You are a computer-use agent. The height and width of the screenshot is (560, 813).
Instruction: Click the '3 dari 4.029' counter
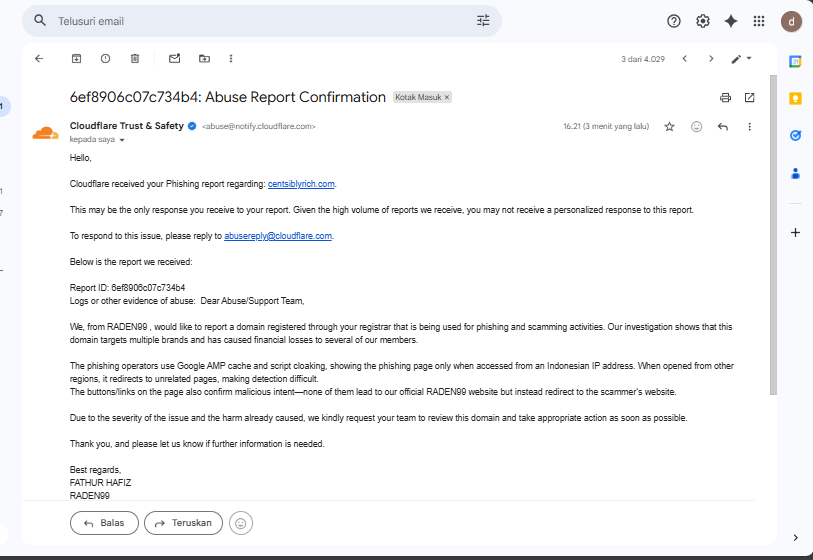point(643,59)
